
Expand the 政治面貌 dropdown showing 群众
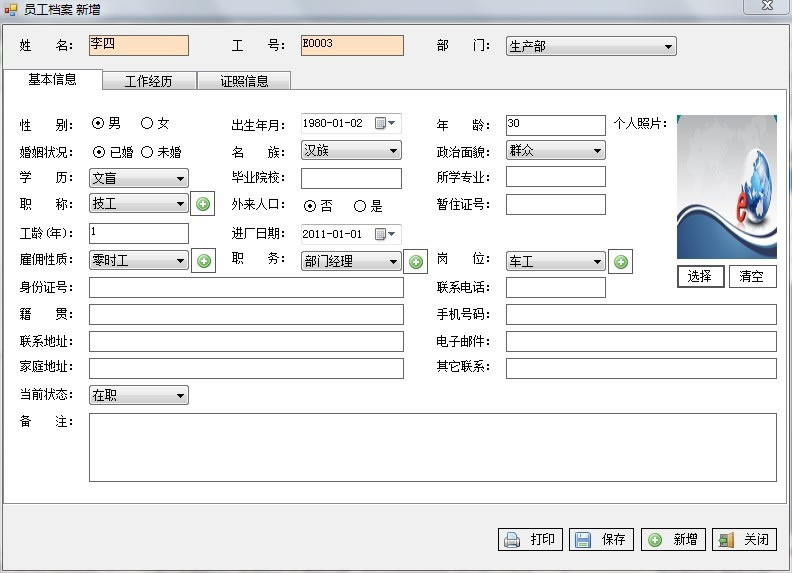556,151
